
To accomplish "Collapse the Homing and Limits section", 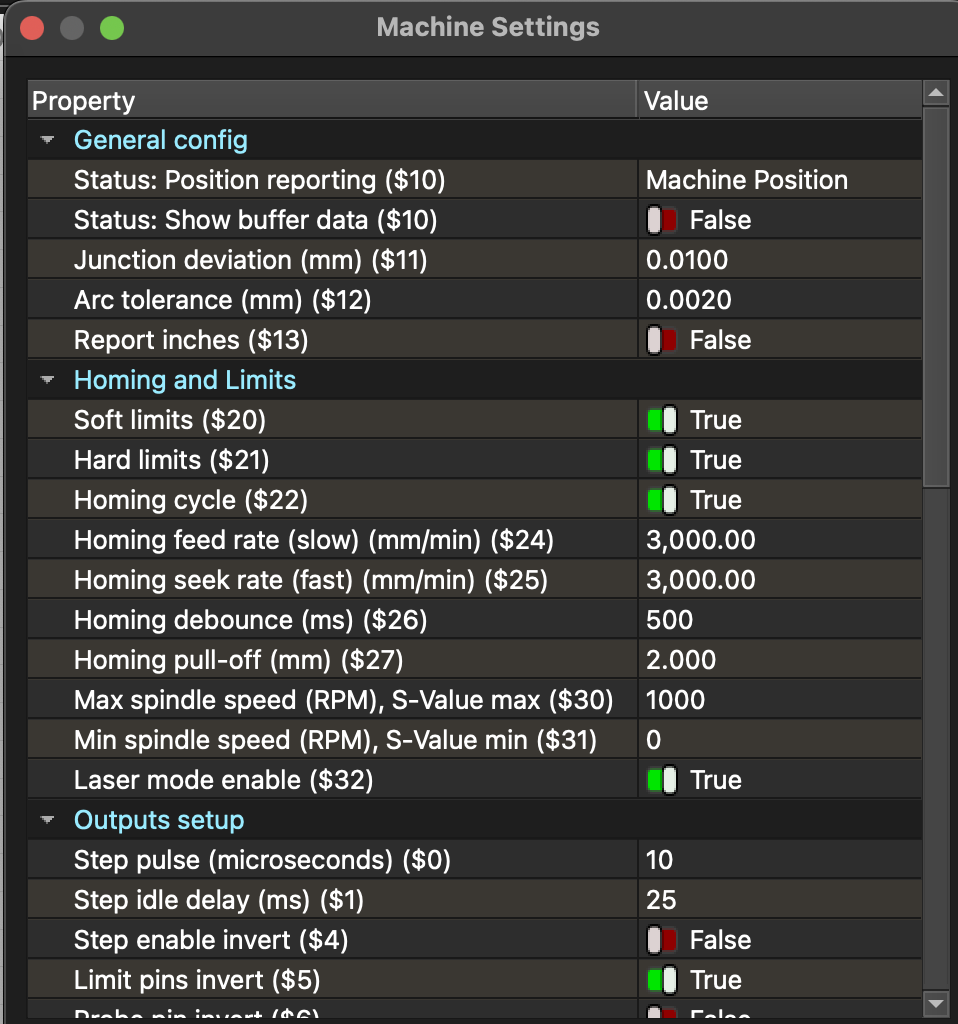I will click(47, 381).
